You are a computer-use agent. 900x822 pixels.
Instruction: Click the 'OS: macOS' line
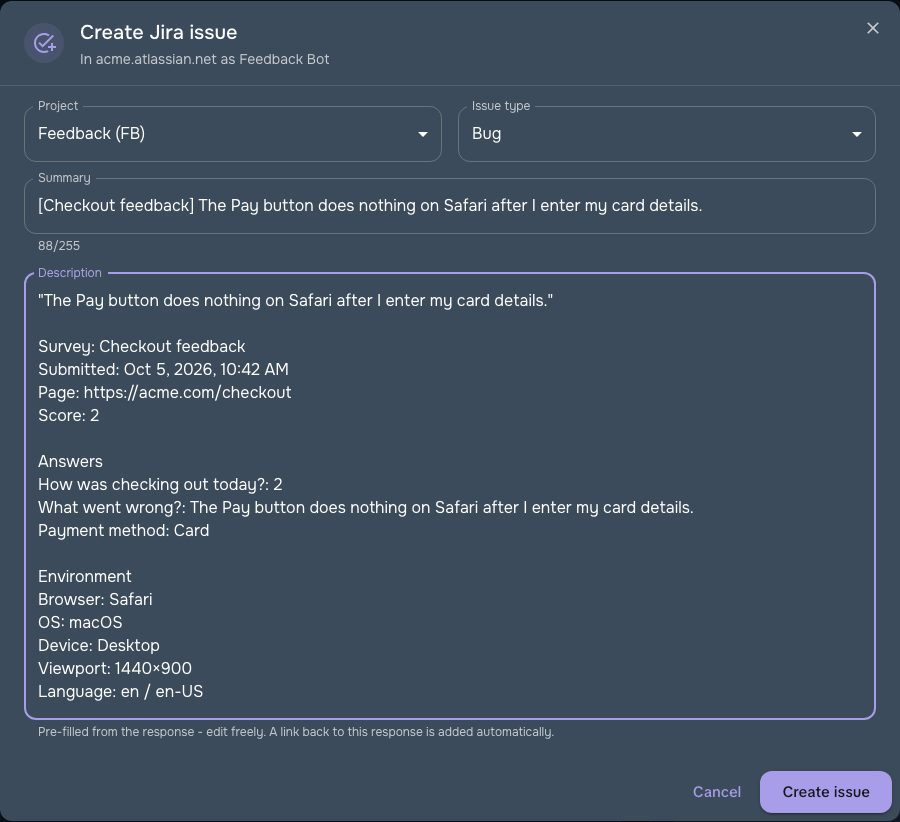pyautogui.click(x=80, y=622)
